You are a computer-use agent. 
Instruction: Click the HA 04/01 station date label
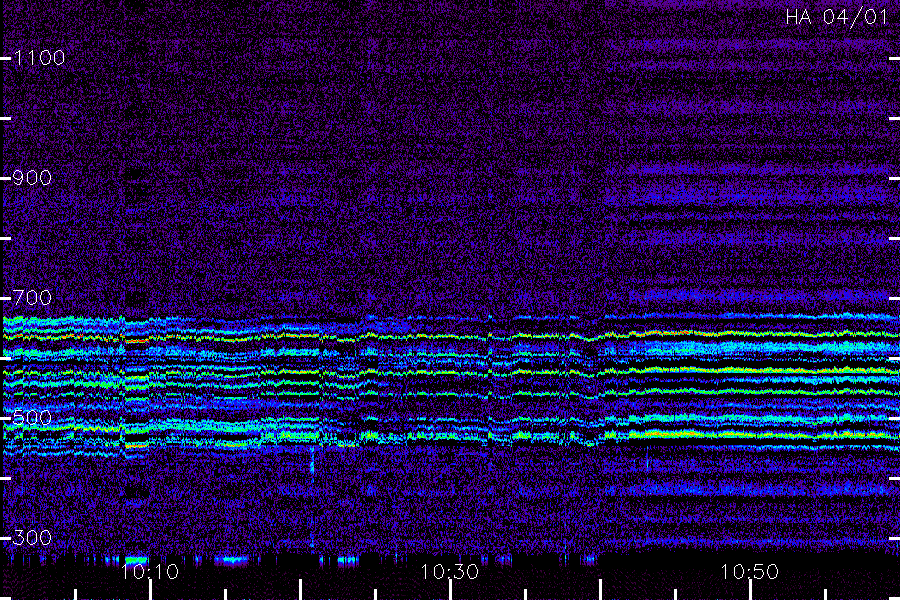(836, 17)
